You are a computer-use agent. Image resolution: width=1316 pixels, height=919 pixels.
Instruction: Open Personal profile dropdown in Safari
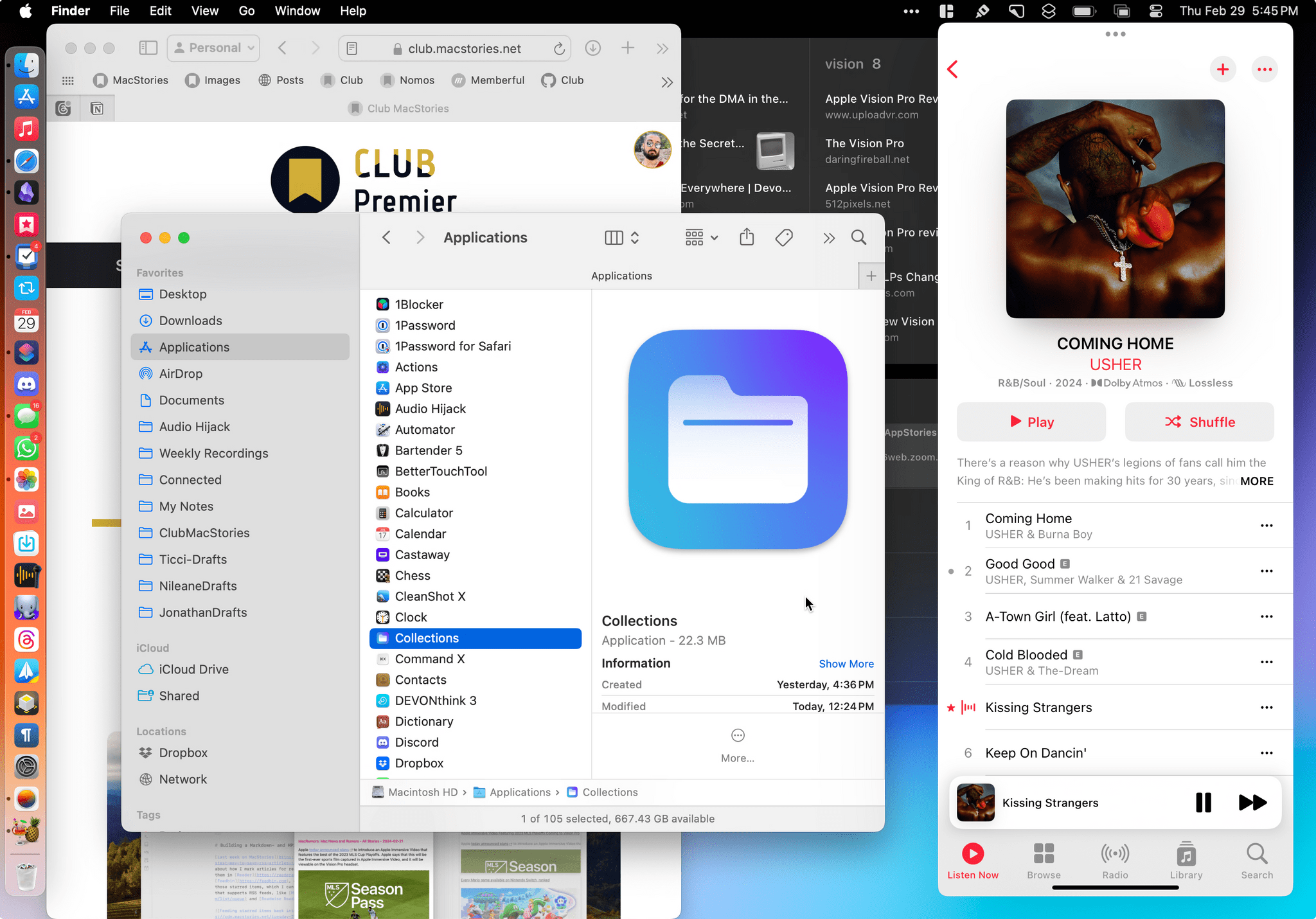(214, 48)
